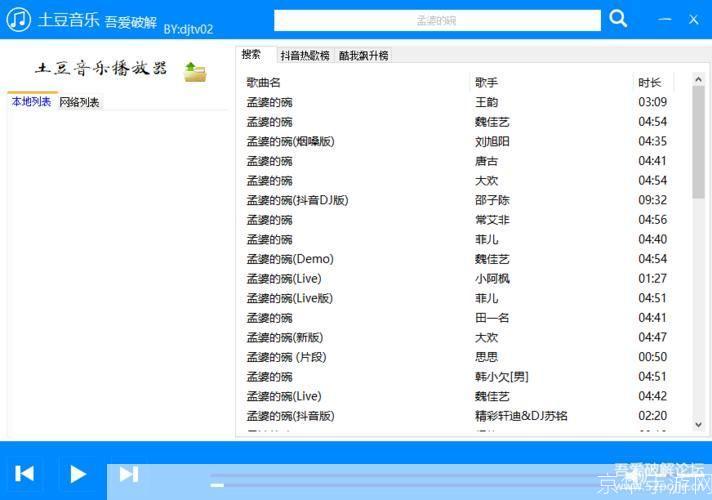Click the music note app logo
This screenshot has width=712, height=500.
point(18,19)
